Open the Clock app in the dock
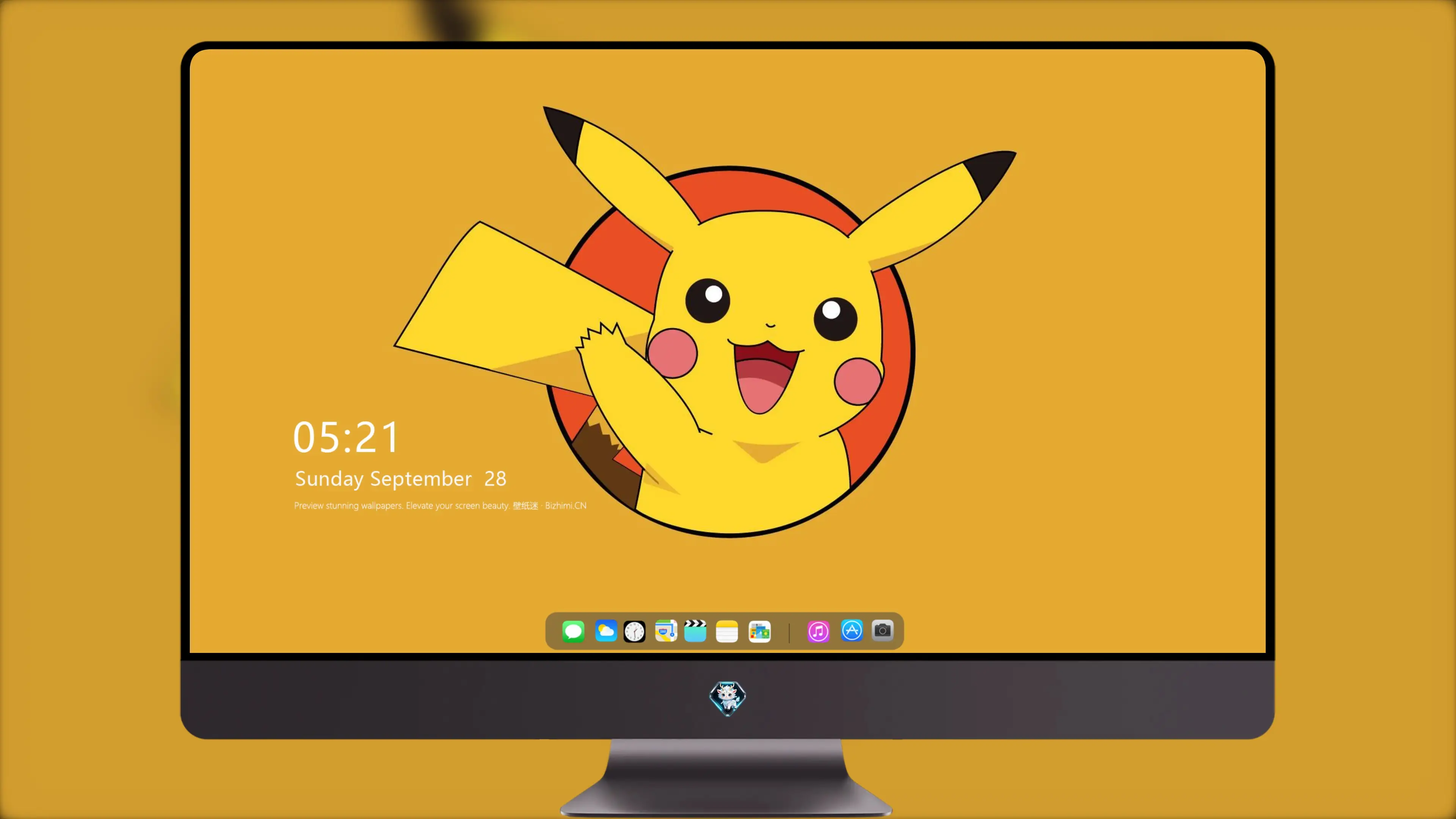1456x819 pixels. pos(634,631)
